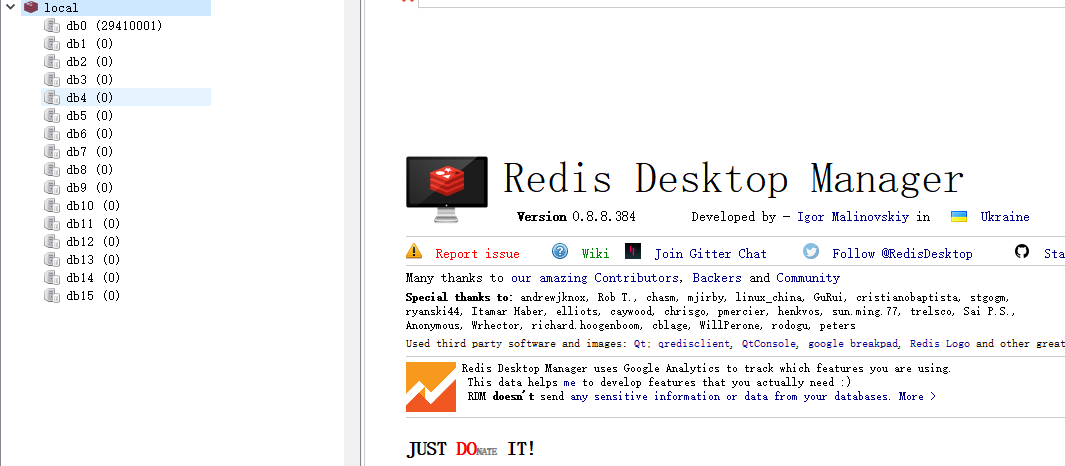The height and width of the screenshot is (466, 1065).
Task: Open the qredisclient link
Action: click(695, 344)
